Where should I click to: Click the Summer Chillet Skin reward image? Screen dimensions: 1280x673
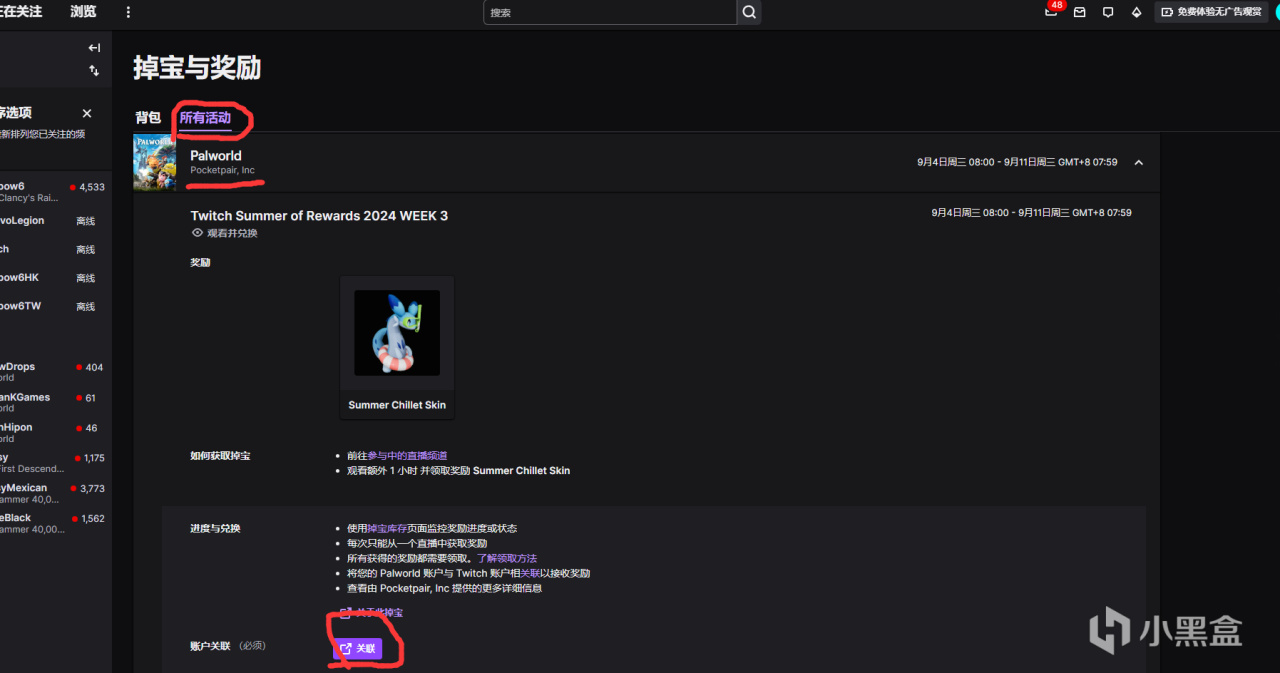[x=397, y=333]
